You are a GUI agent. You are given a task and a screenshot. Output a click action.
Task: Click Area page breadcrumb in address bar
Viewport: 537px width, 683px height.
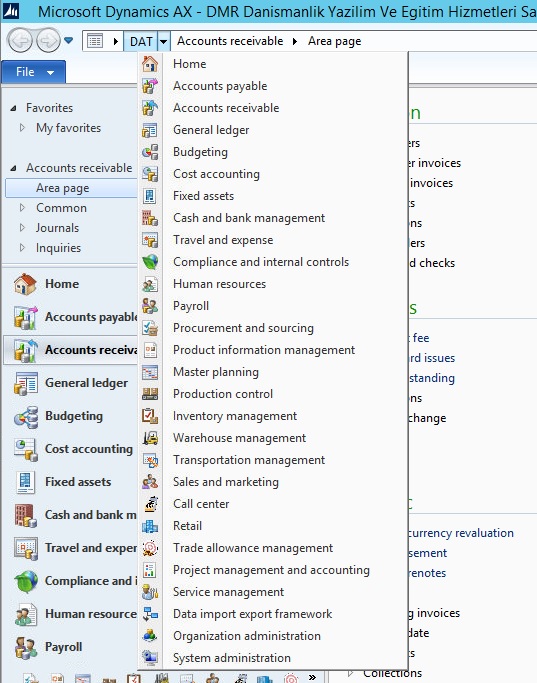[x=334, y=41]
